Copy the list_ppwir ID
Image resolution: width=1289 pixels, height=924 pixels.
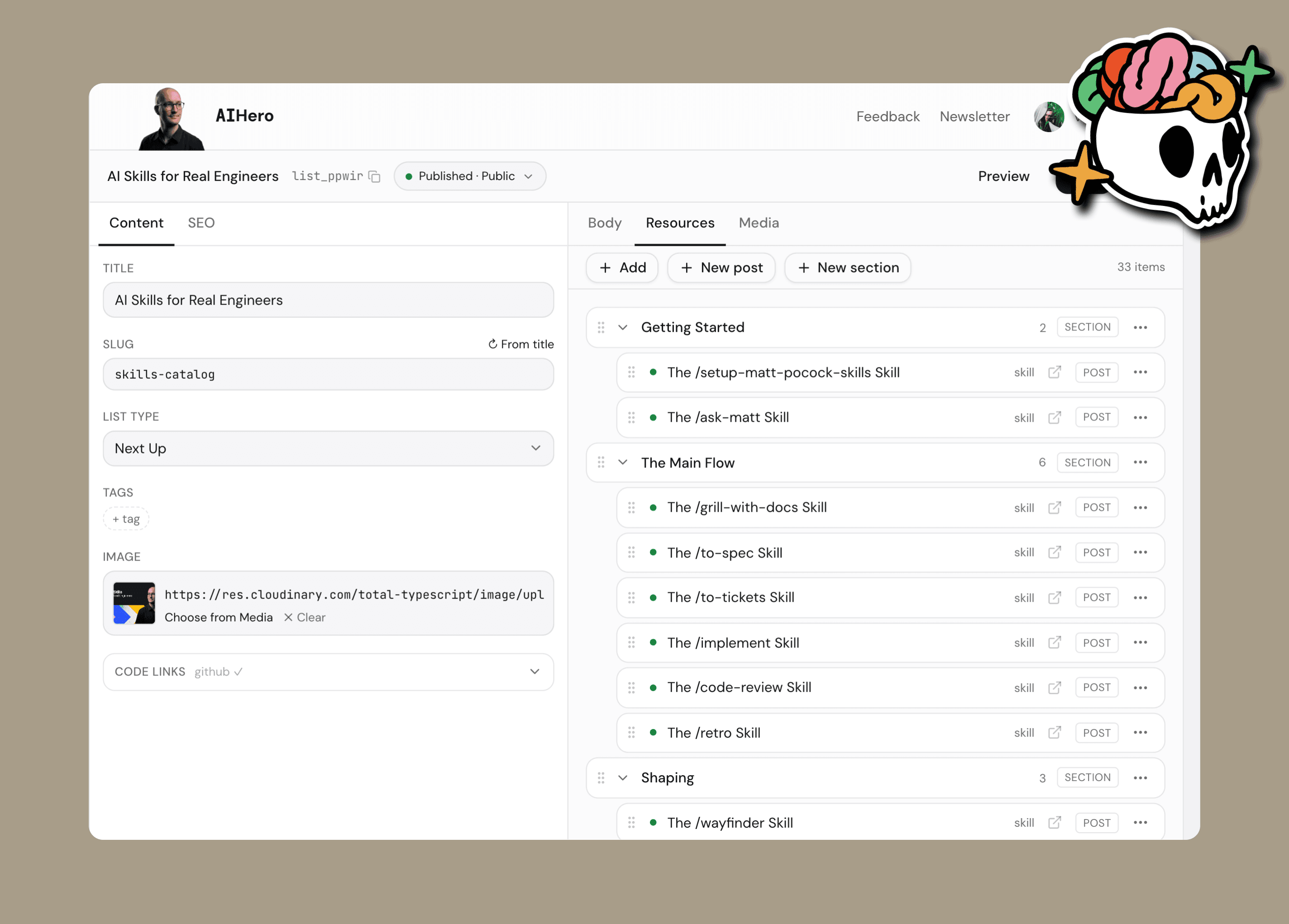[374, 176]
